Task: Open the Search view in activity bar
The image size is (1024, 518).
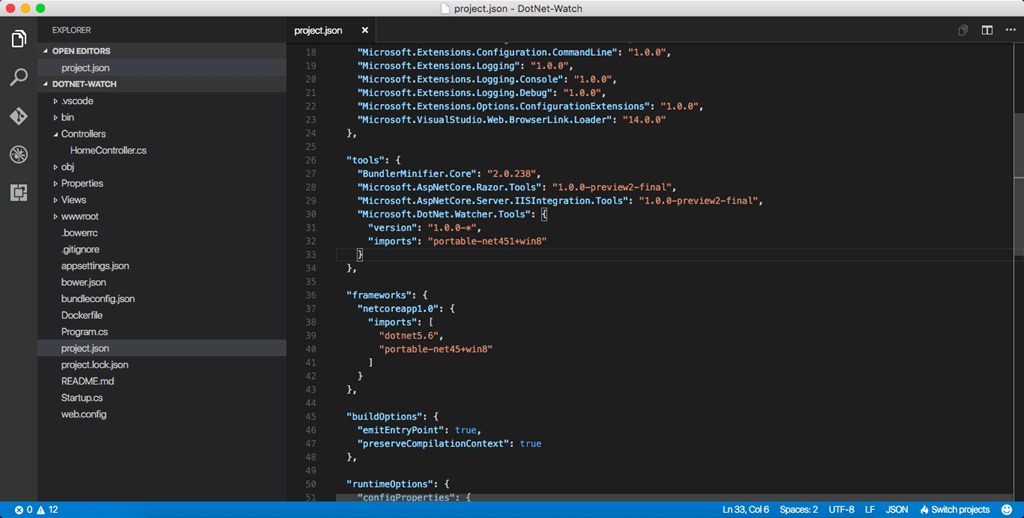Action: tap(18, 77)
